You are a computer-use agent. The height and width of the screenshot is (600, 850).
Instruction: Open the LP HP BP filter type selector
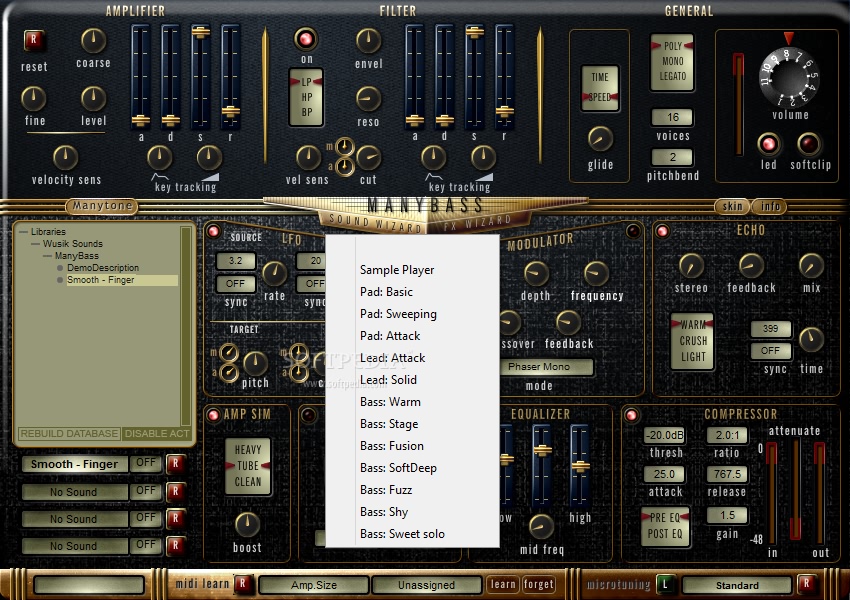tap(306, 97)
